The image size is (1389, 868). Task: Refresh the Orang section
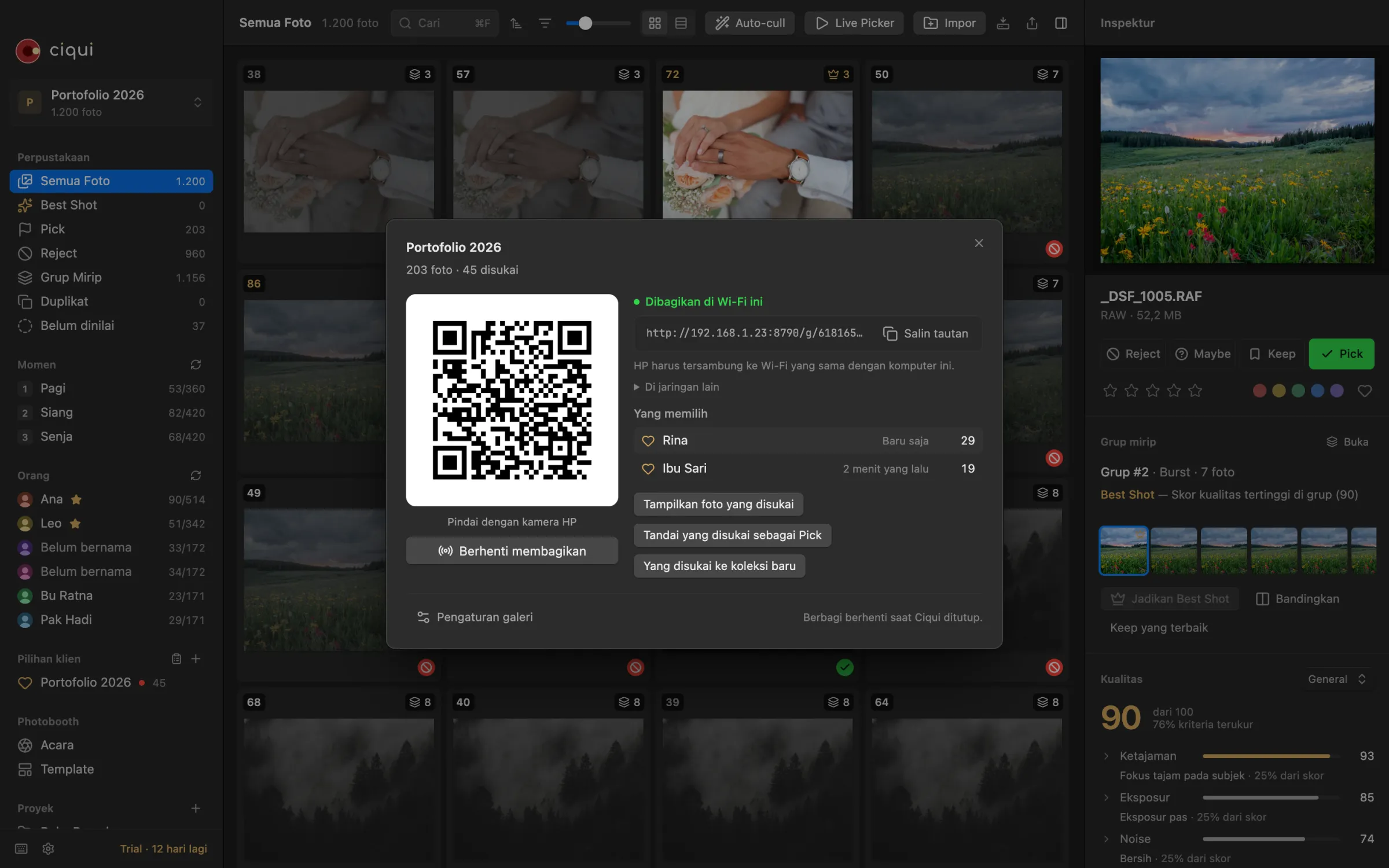[x=196, y=475]
